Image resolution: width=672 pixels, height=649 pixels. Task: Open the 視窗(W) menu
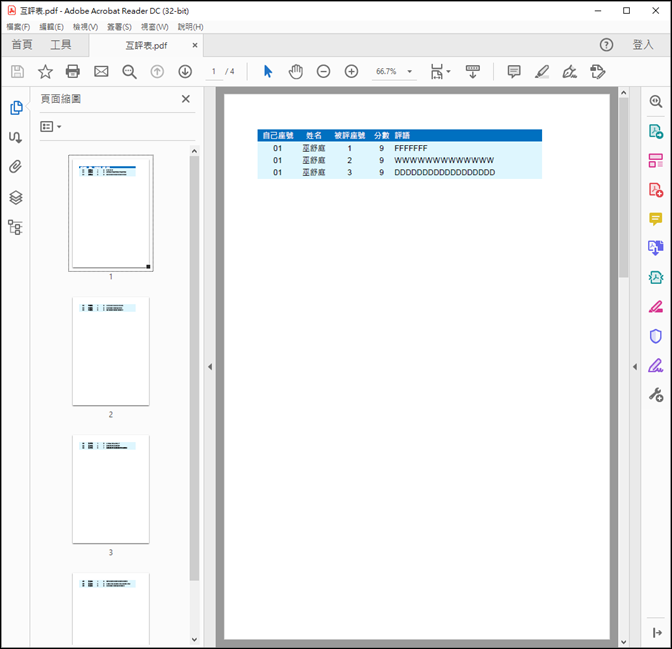pos(155,27)
